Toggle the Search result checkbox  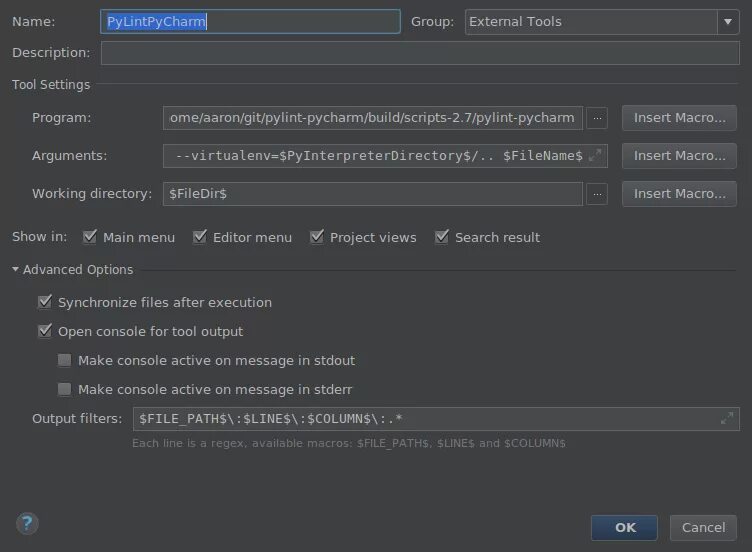(442, 237)
